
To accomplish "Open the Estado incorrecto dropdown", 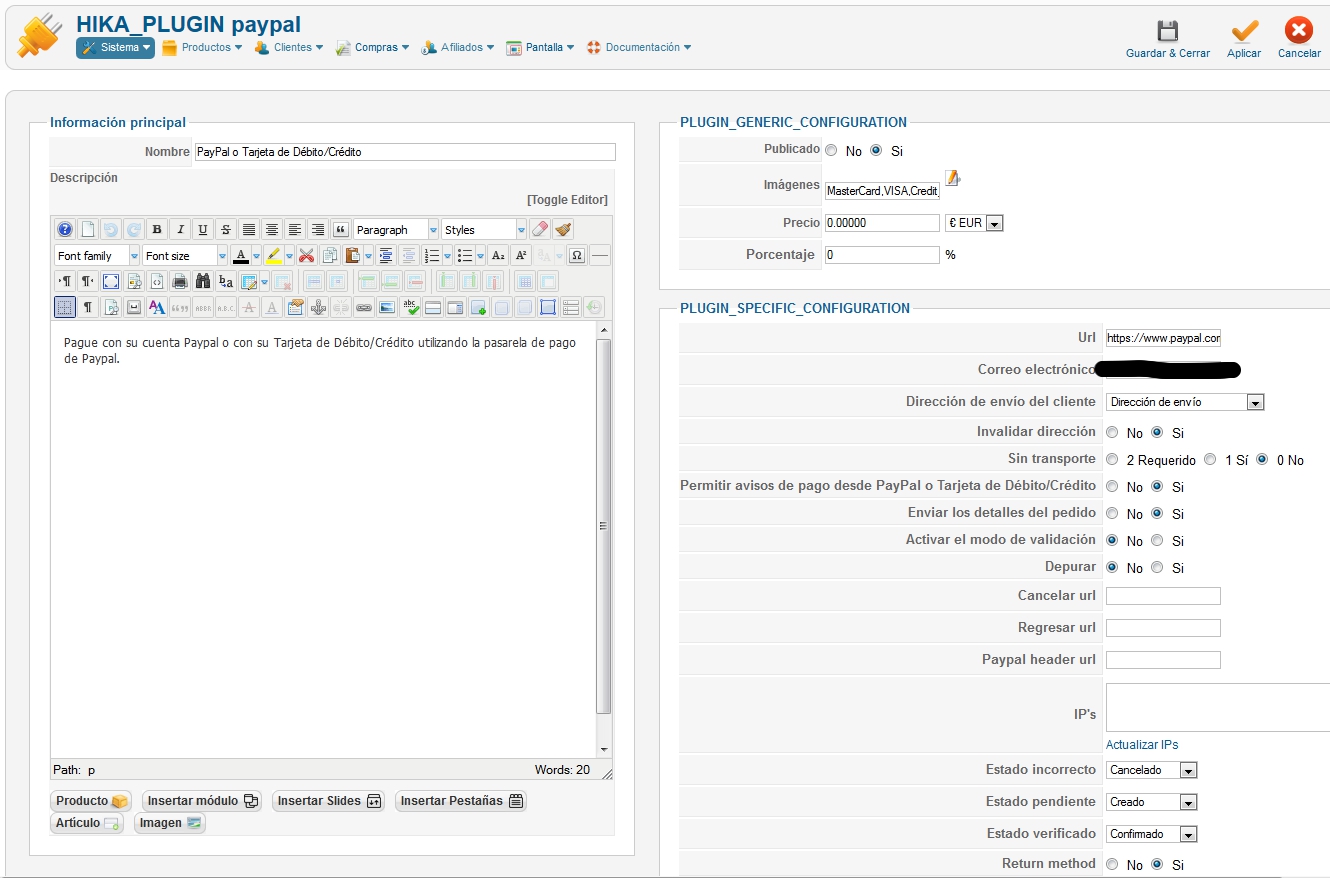I will (1152, 770).
